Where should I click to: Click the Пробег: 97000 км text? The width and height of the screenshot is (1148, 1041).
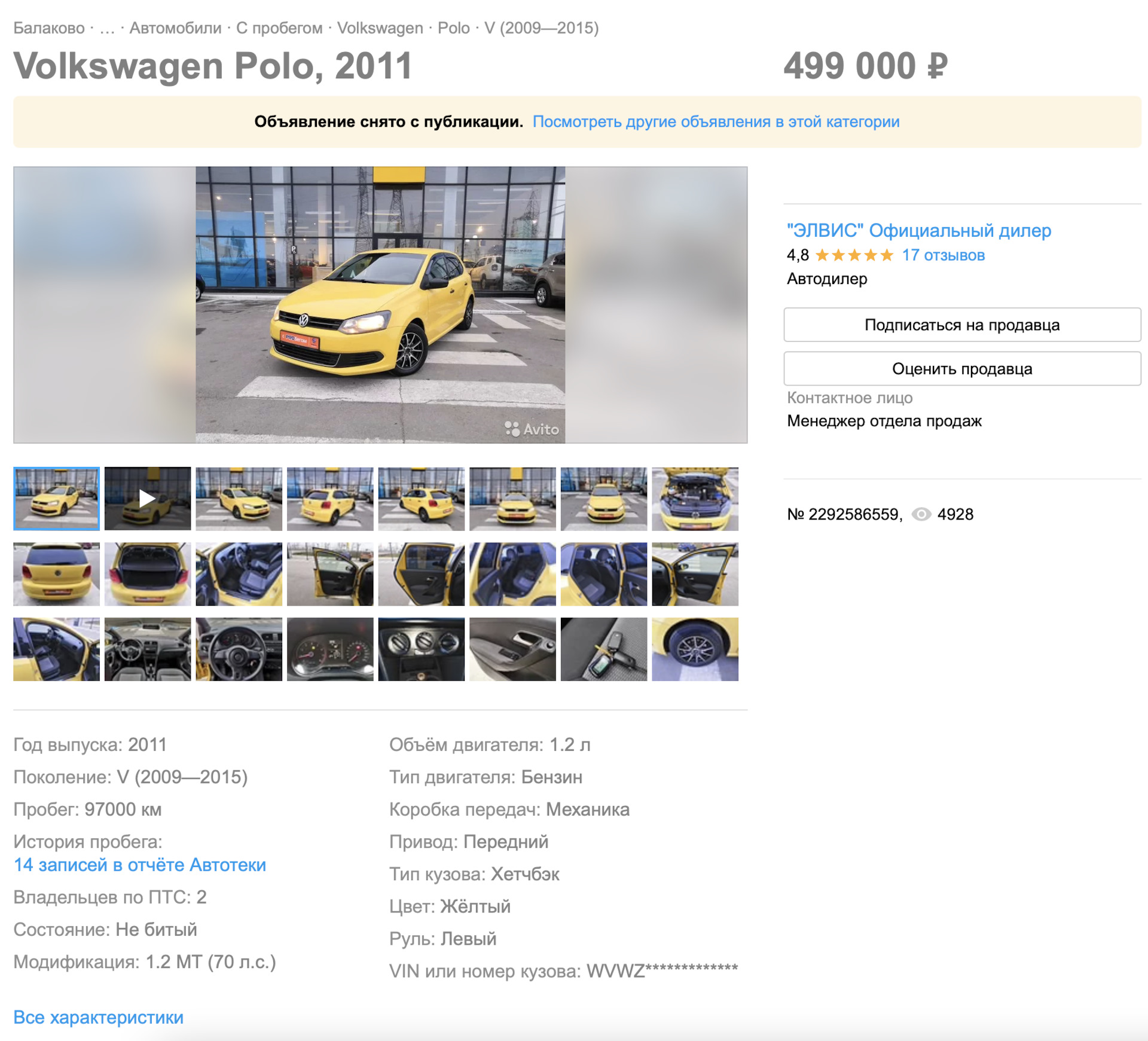click(87, 810)
